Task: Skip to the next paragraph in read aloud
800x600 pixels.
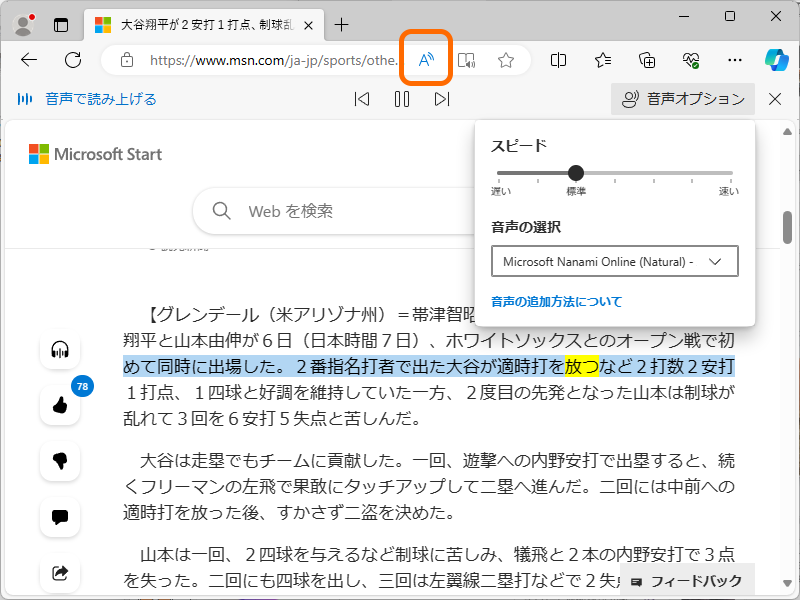Action: (x=443, y=99)
